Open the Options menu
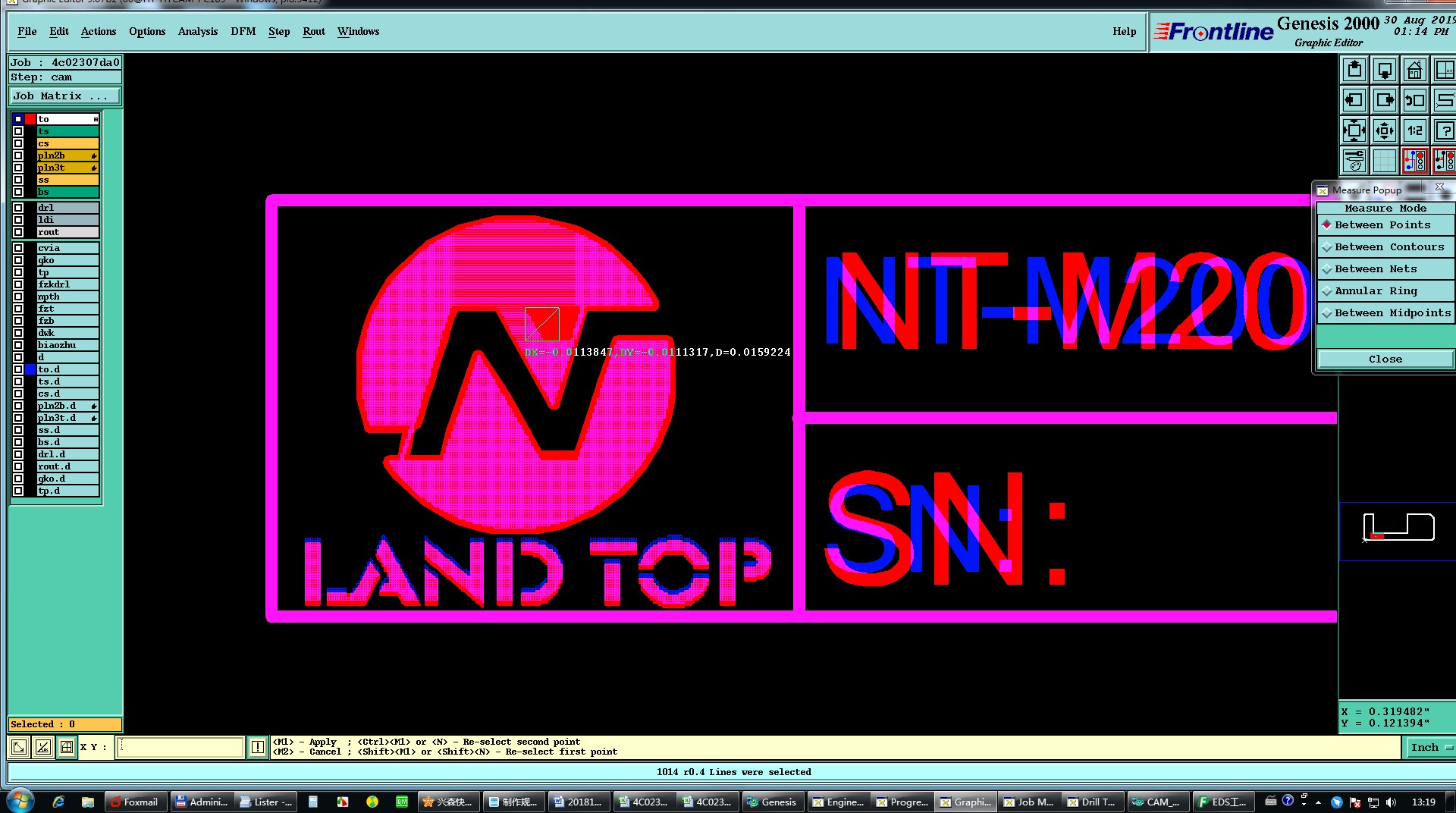The width and height of the screenshot is (1456, 813). (147, 31)
